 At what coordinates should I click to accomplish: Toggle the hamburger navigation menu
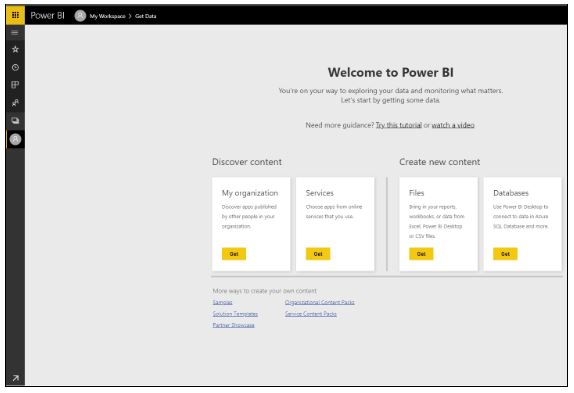15,33
